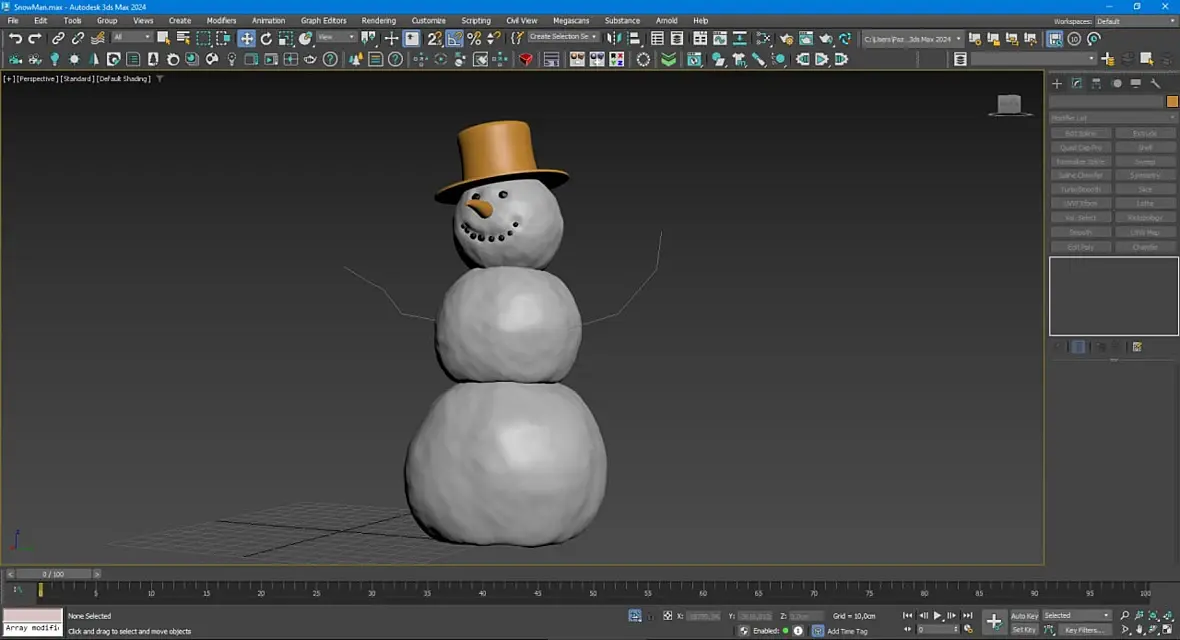The width and height of the screenshot is (1180, 640).
Task: Select the Select and Move tool
Action: pyautogui.click(x=246, y=38)
